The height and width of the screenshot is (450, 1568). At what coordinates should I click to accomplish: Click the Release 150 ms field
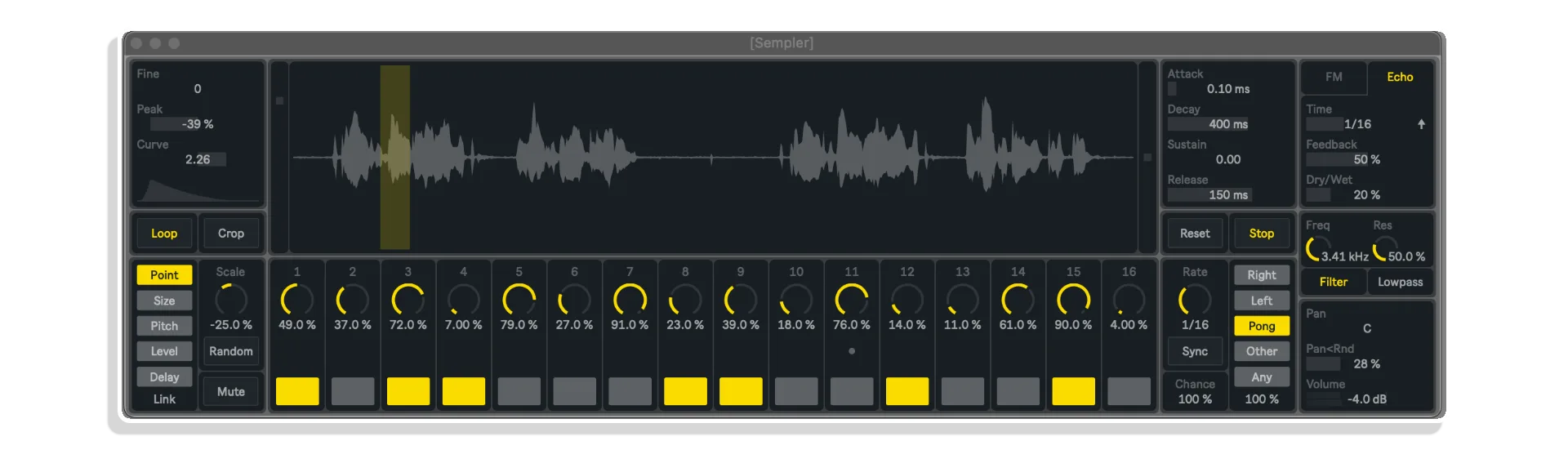pos(1228,194)
